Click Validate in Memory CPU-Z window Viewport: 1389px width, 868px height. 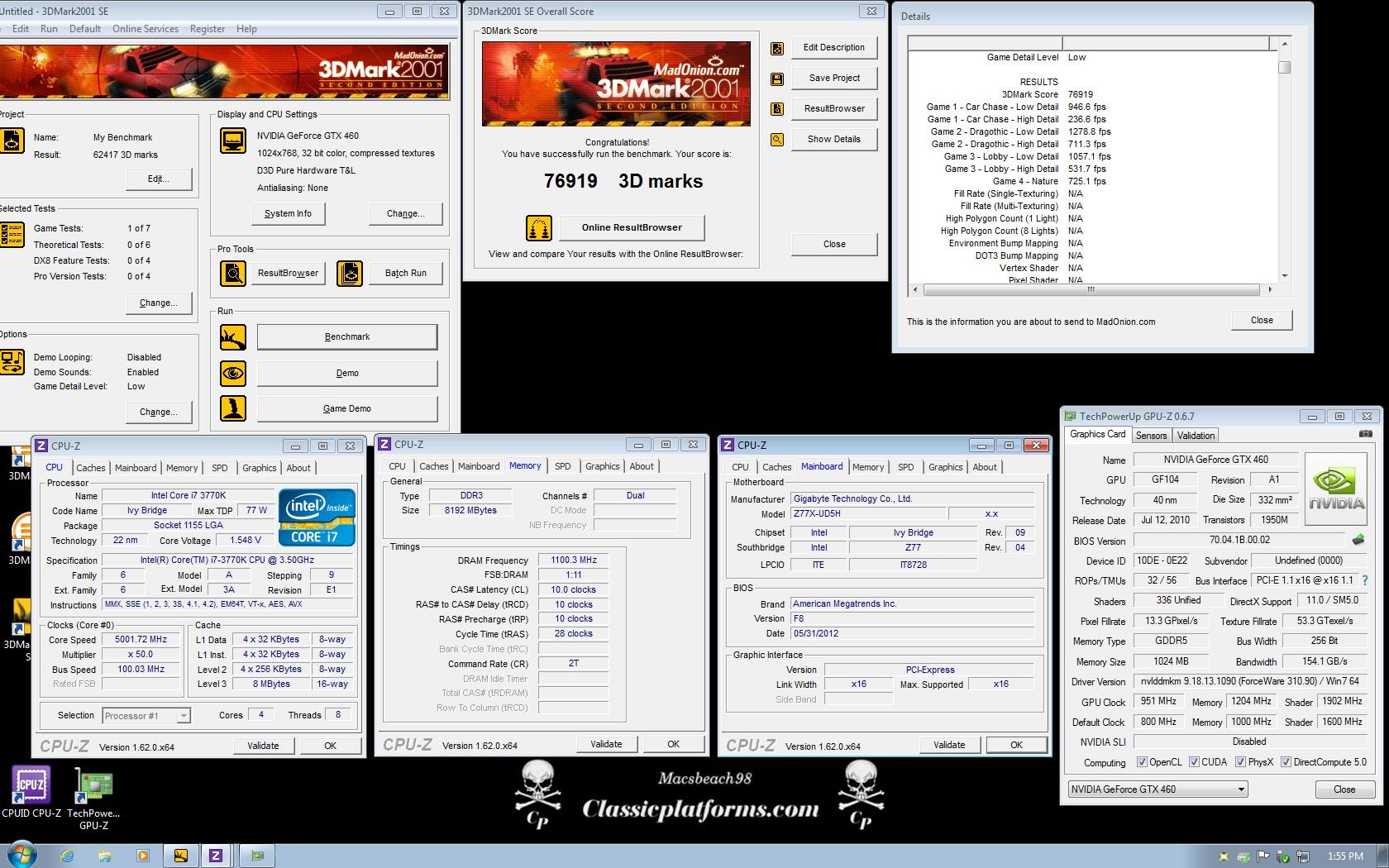coord(606,744)
